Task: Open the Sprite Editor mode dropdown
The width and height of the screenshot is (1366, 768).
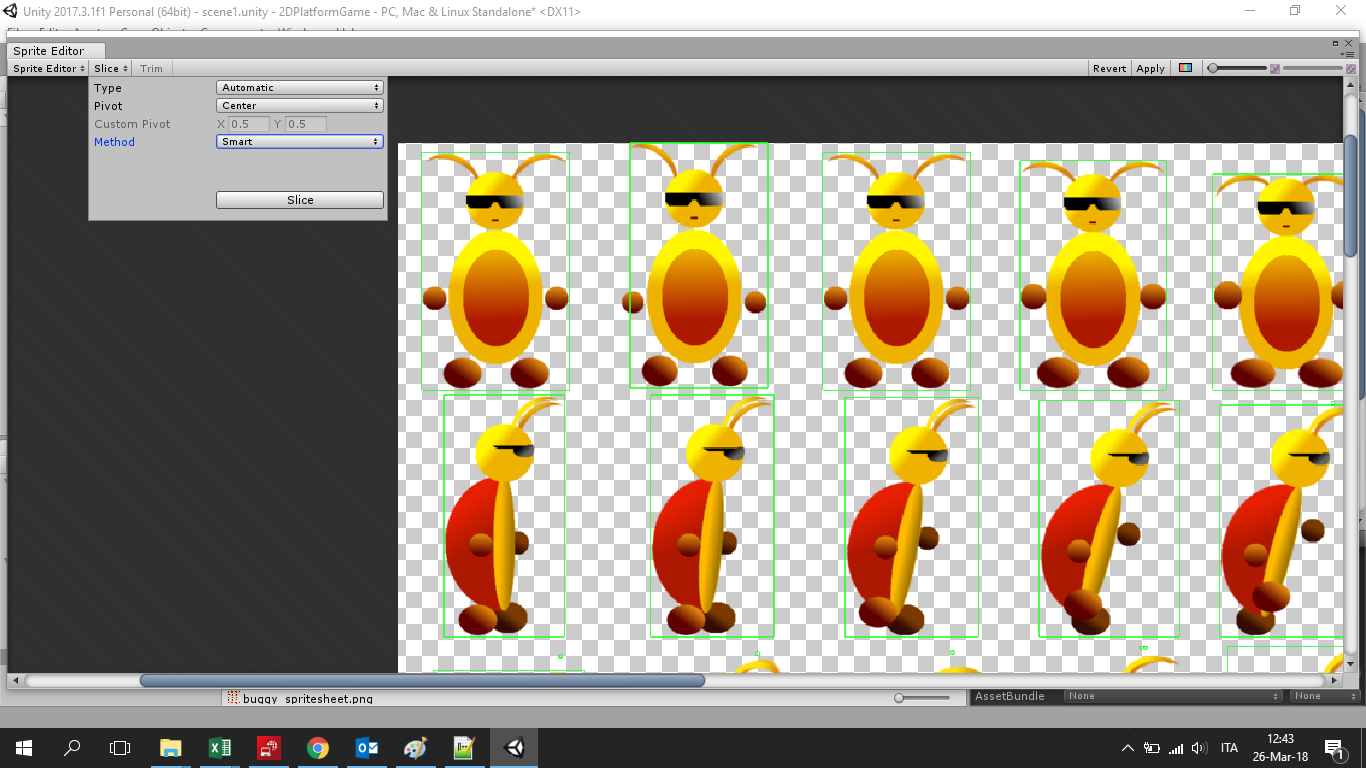Action: point(49,69)
